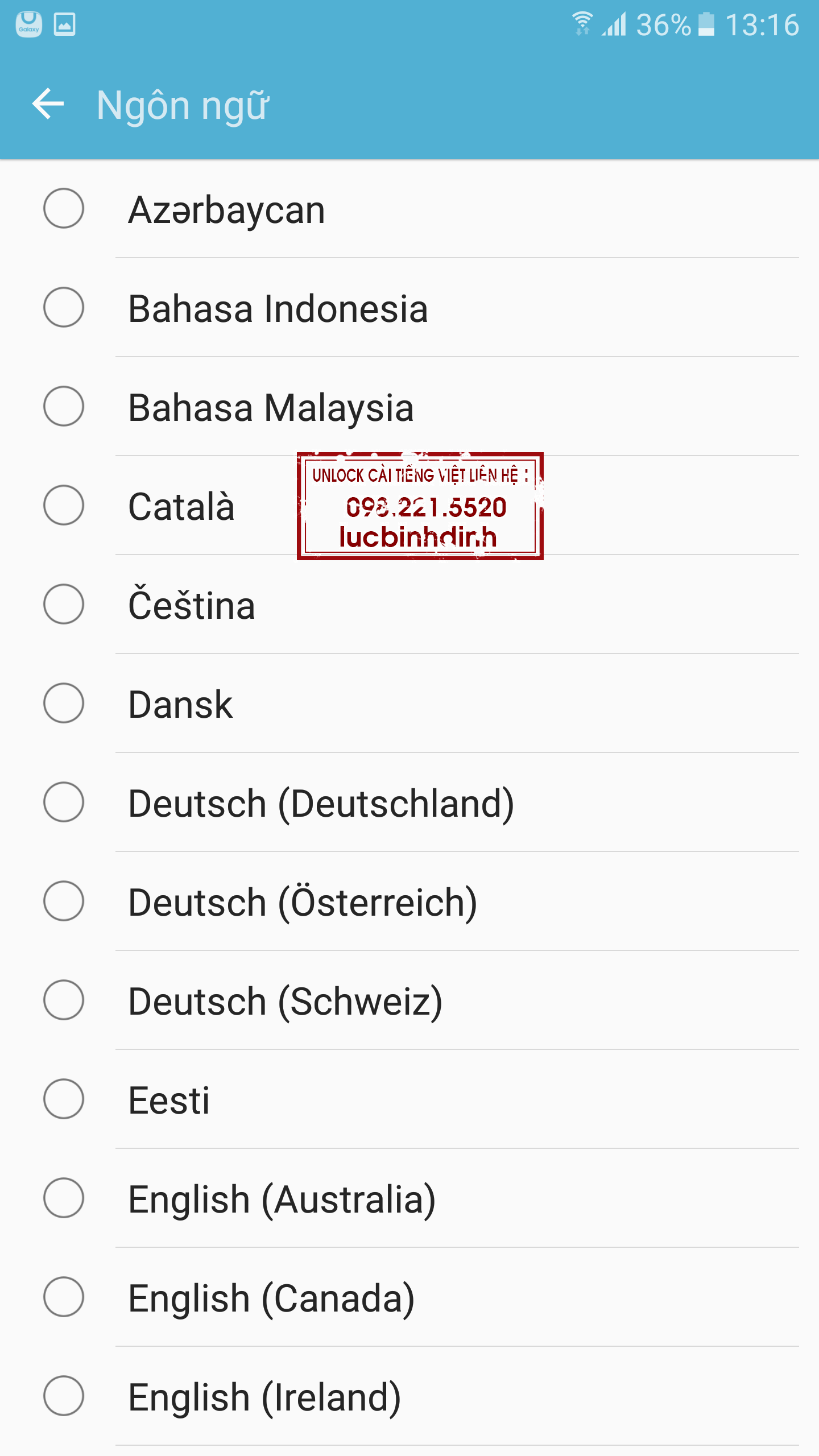The width and height of the screenshot is (819, 1456).
Task: Tap the signal strength icon
Action: click(x=614, y=24)
